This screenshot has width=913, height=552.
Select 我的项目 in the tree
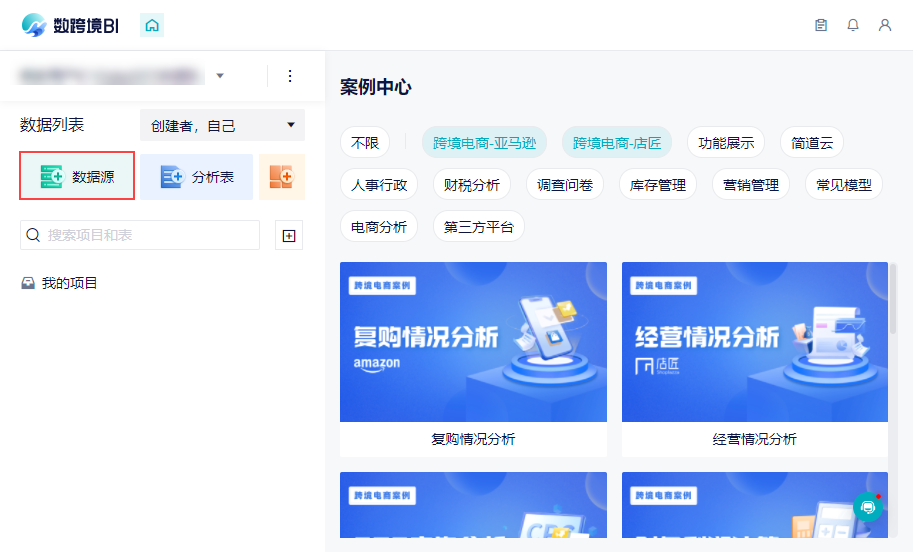click(x=59, y=284)
